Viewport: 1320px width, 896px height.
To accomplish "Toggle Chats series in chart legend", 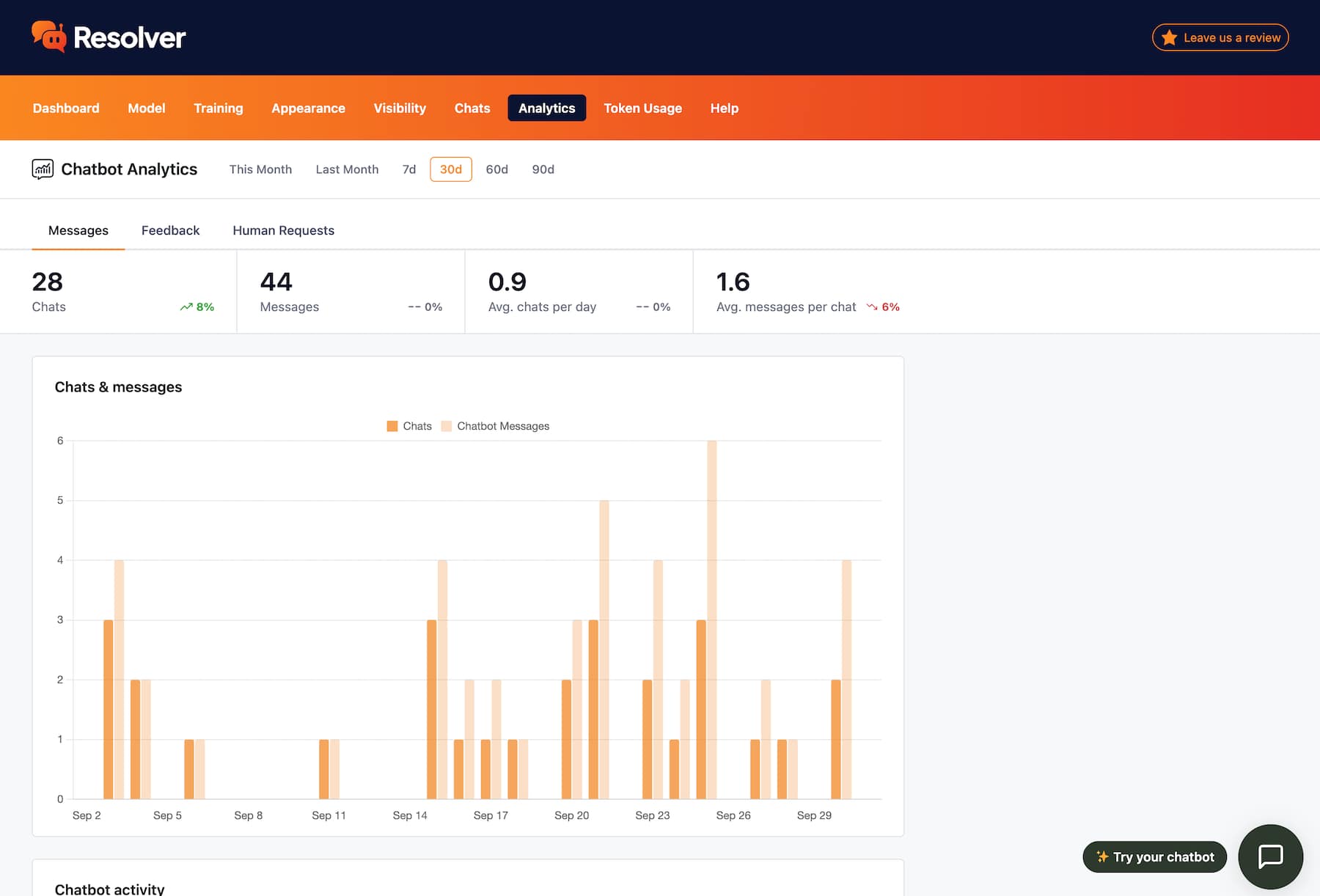I will [409, 426].
